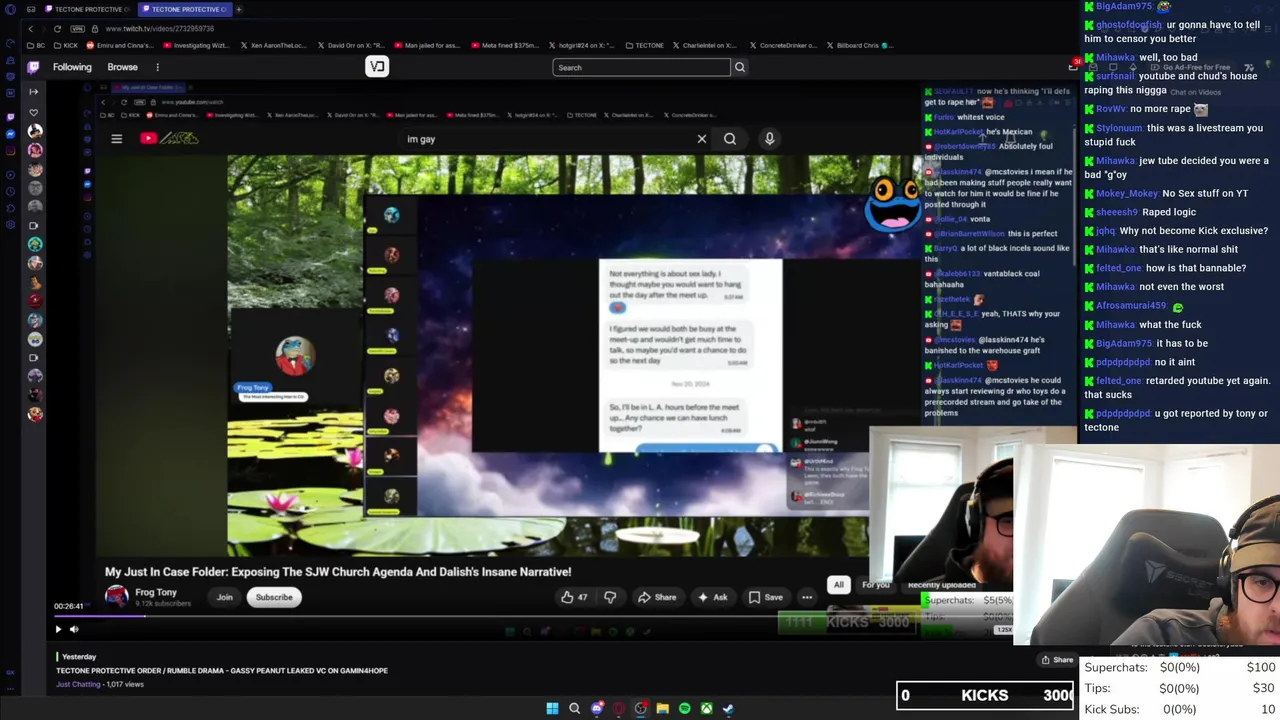This screenshot has height=720, width=1280.
Task: Click the YouTube search magnifier icon
Action: (730, 139)
